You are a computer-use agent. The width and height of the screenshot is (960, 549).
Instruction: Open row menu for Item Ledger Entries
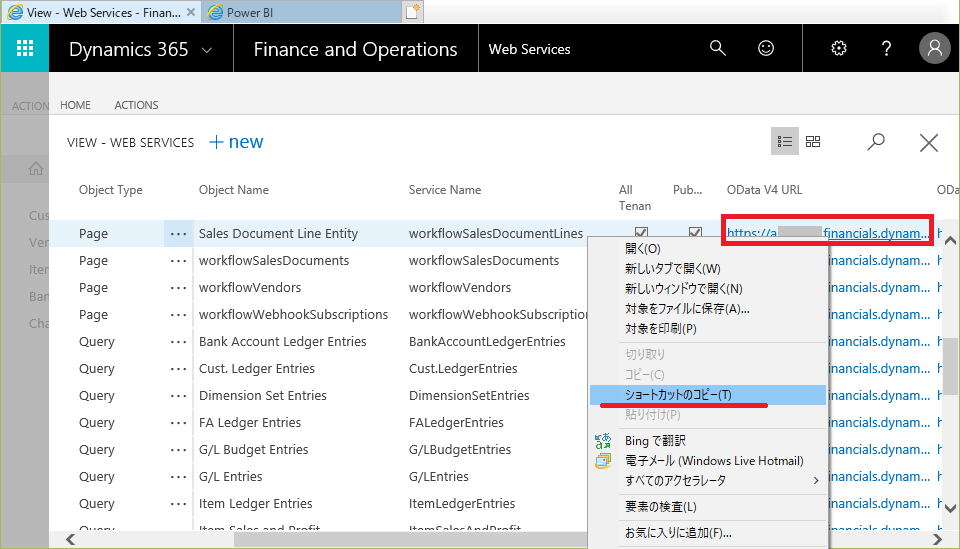(178, 503)
